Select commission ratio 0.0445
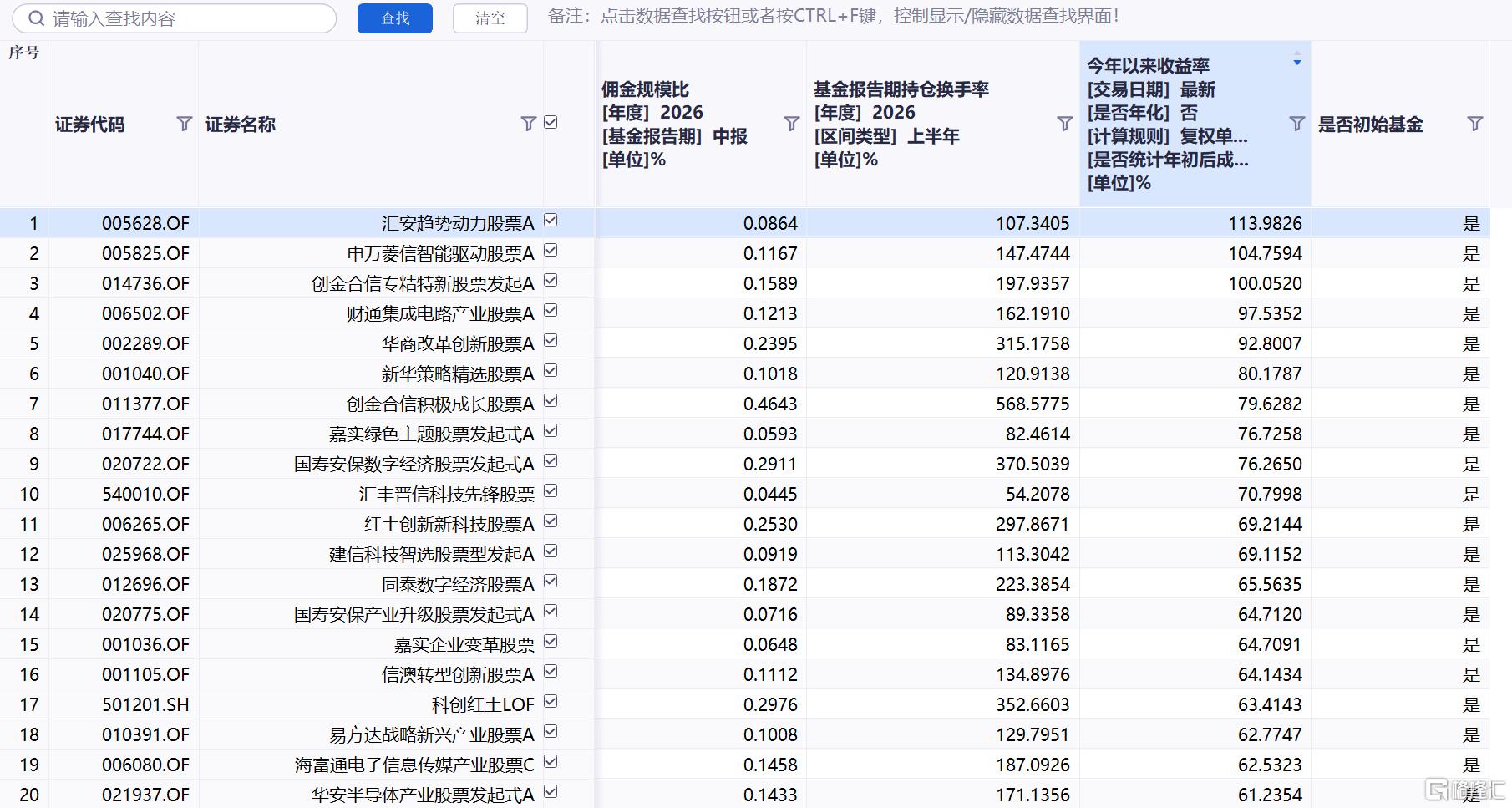The image size is (1512, 808). click(x=770, y=495)
